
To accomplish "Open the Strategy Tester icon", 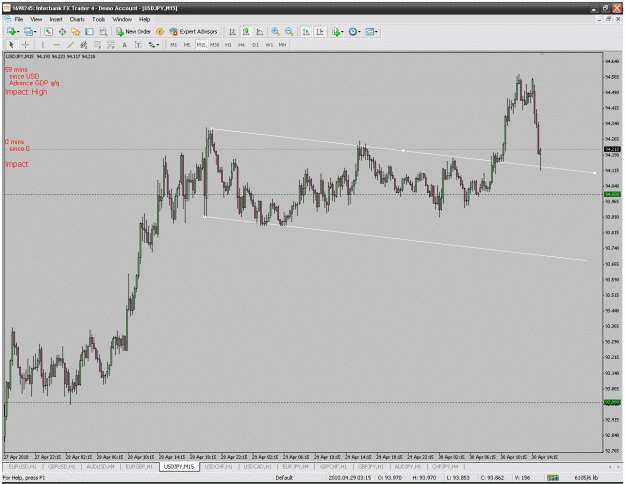I will point(103,31).
